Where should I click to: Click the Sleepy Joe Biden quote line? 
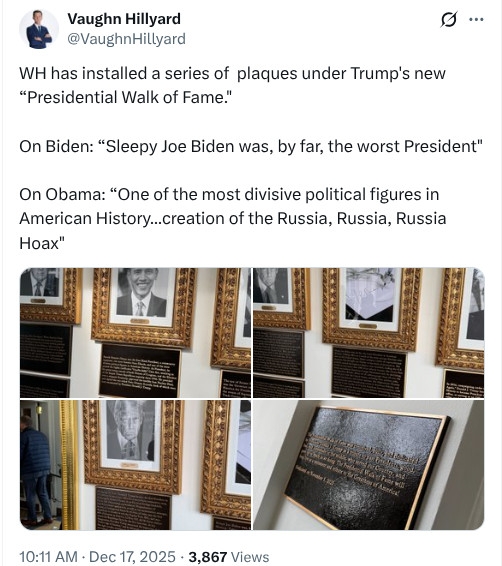pos(251,146)
